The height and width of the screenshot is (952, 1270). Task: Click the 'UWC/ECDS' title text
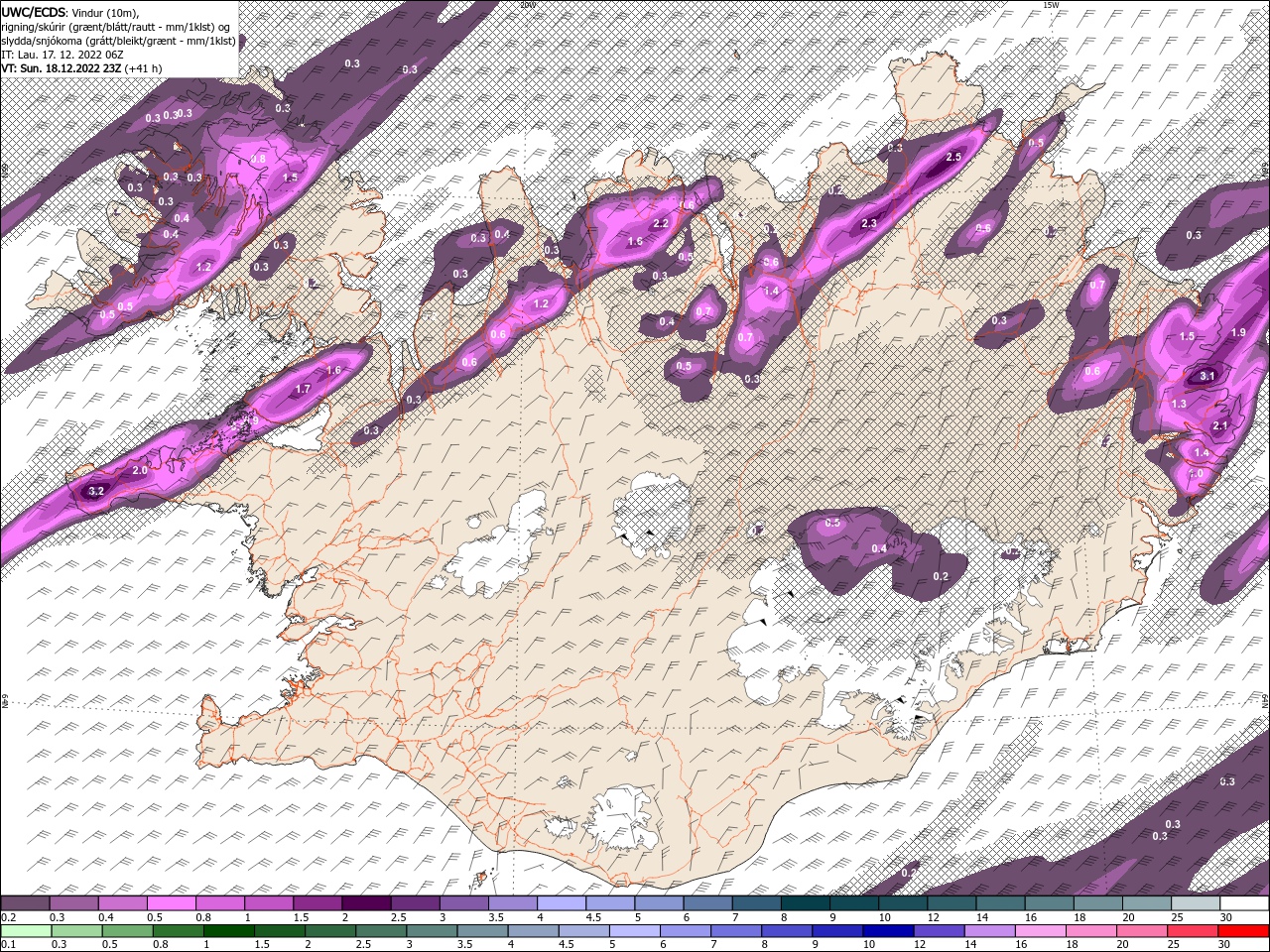click(33, 11)
